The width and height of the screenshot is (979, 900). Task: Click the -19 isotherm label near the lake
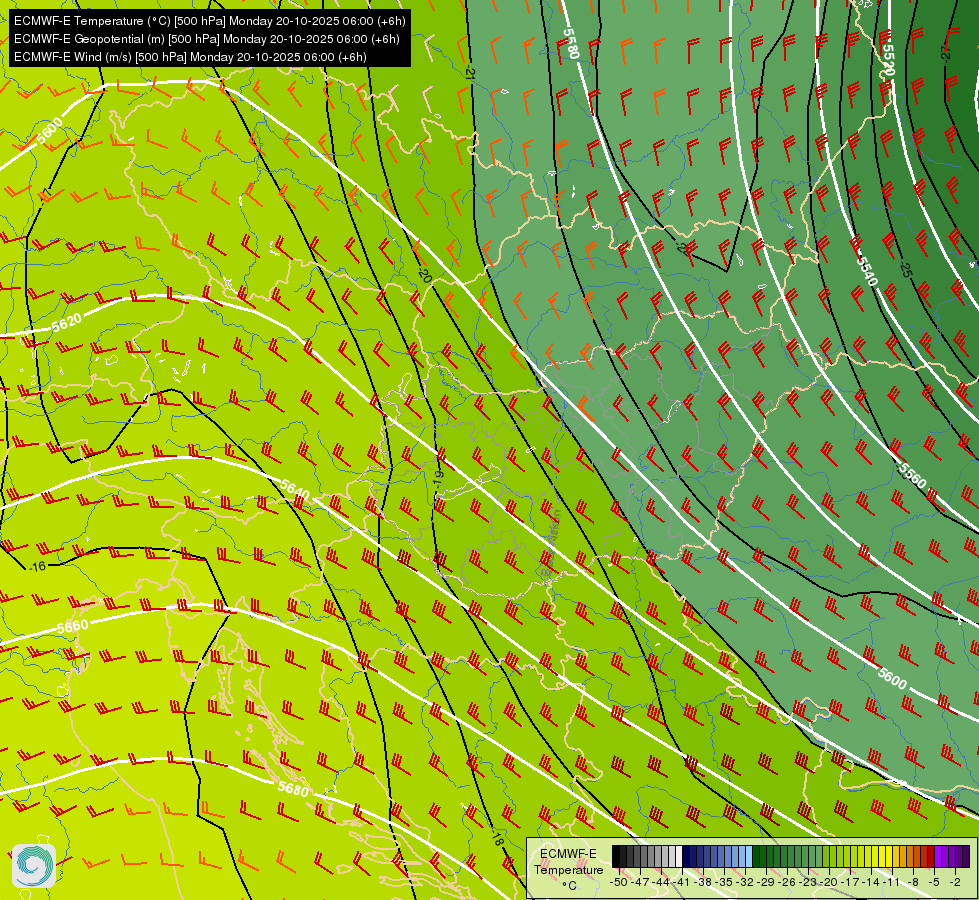coord(438,479)
